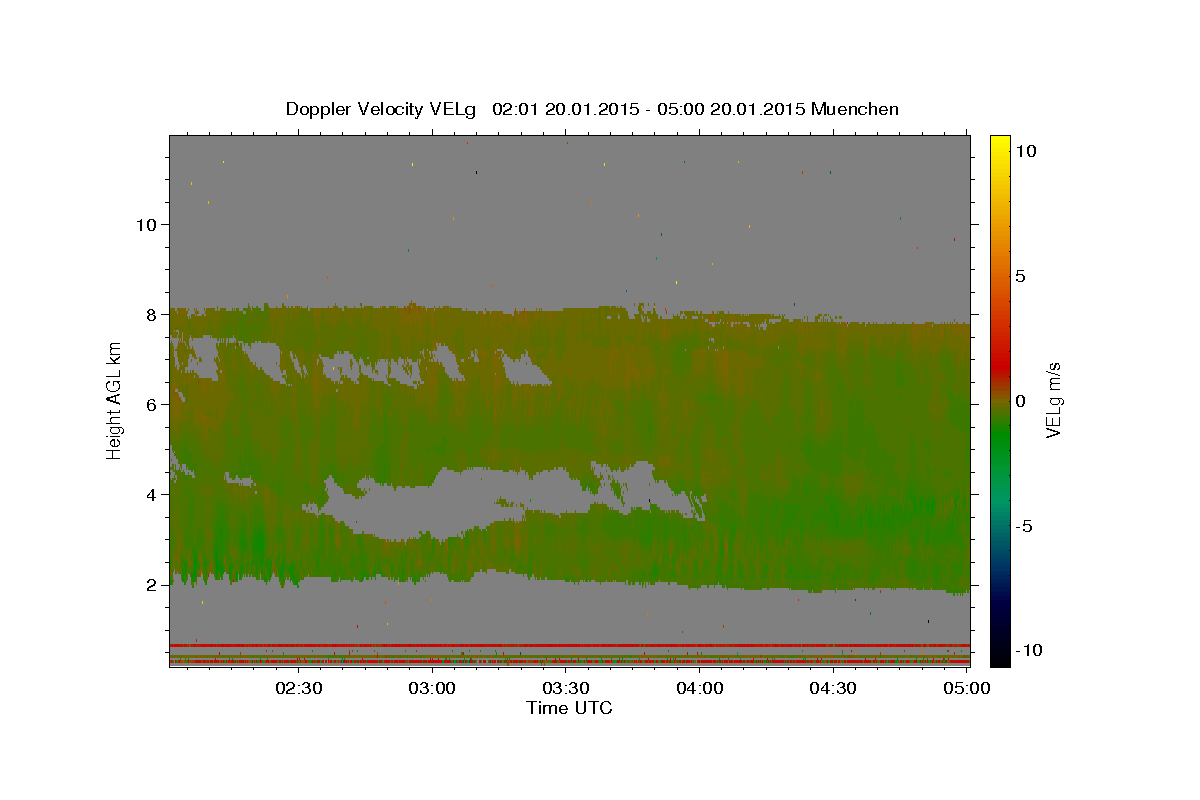This screenshot has width=1200, height=800.
Task: Click the plot title "Doppler Velocity VELg"
Action: pyautogui.click(x=382, y=109)
